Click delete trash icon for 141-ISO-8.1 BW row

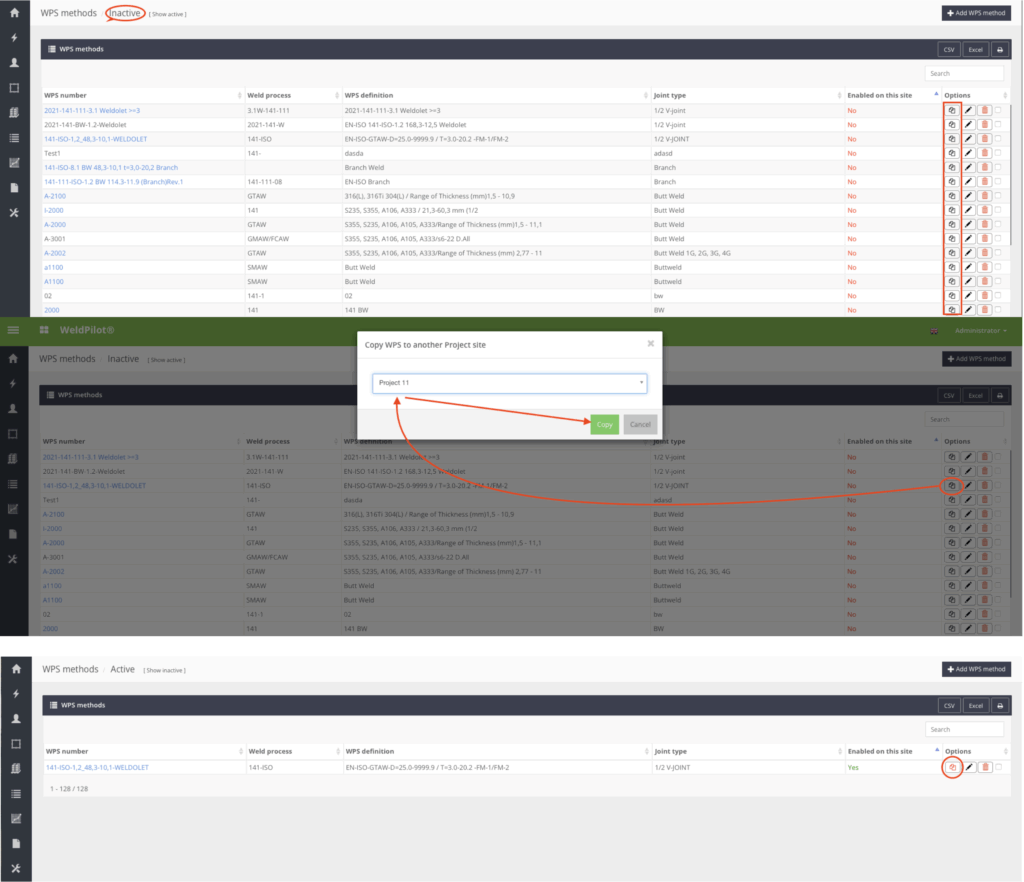coord(985,167)
